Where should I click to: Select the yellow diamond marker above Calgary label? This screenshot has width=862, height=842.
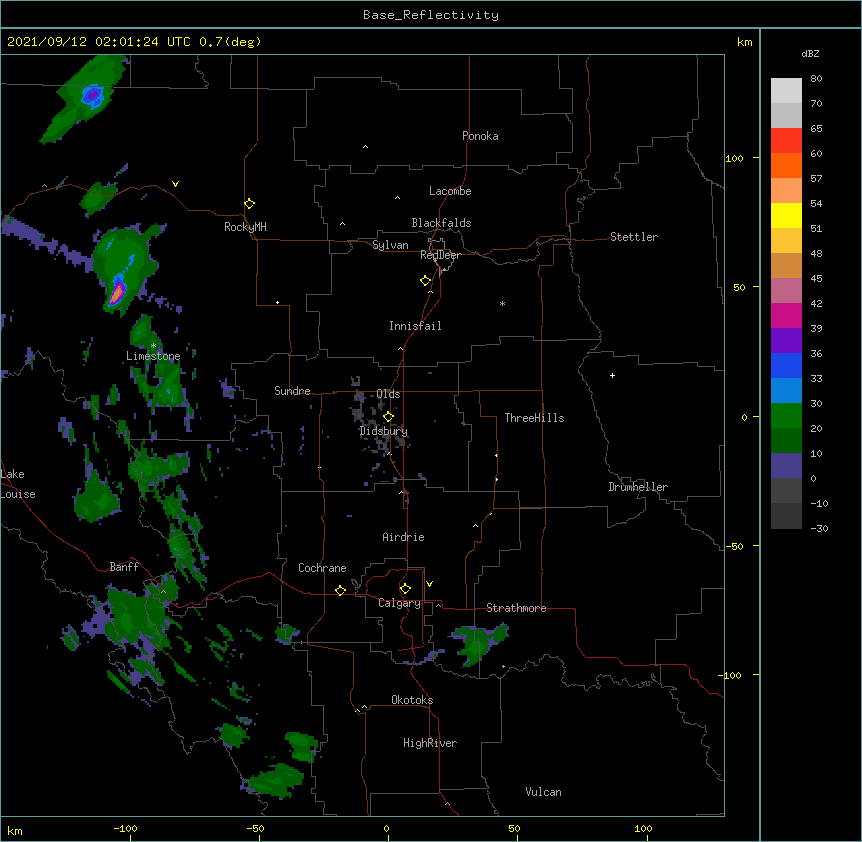tap(405, 589)
